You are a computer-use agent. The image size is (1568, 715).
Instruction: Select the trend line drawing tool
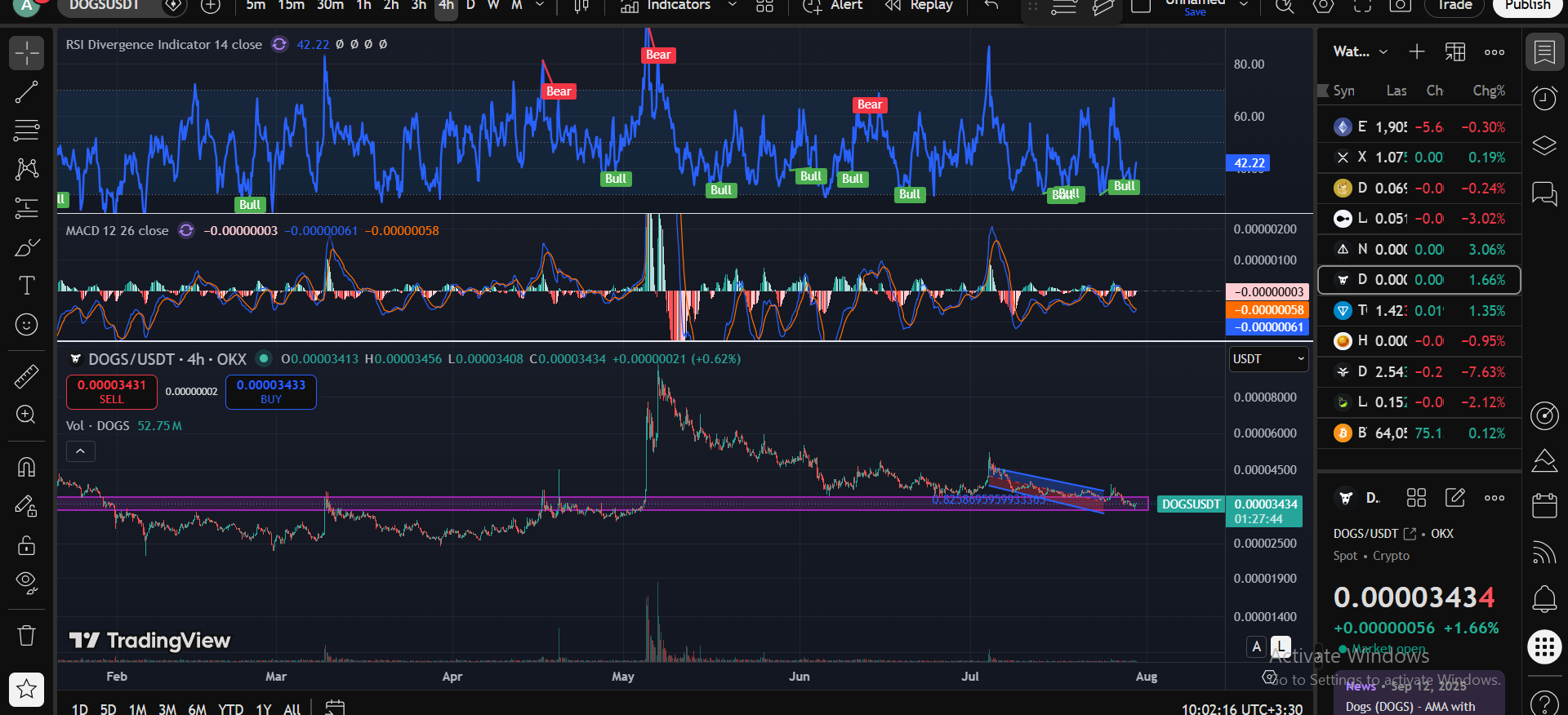point(27,92)
